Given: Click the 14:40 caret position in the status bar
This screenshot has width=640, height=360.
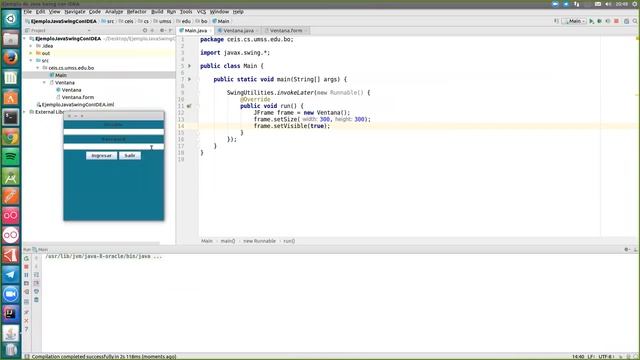Looking at the screenshot, I should [578, 357].
